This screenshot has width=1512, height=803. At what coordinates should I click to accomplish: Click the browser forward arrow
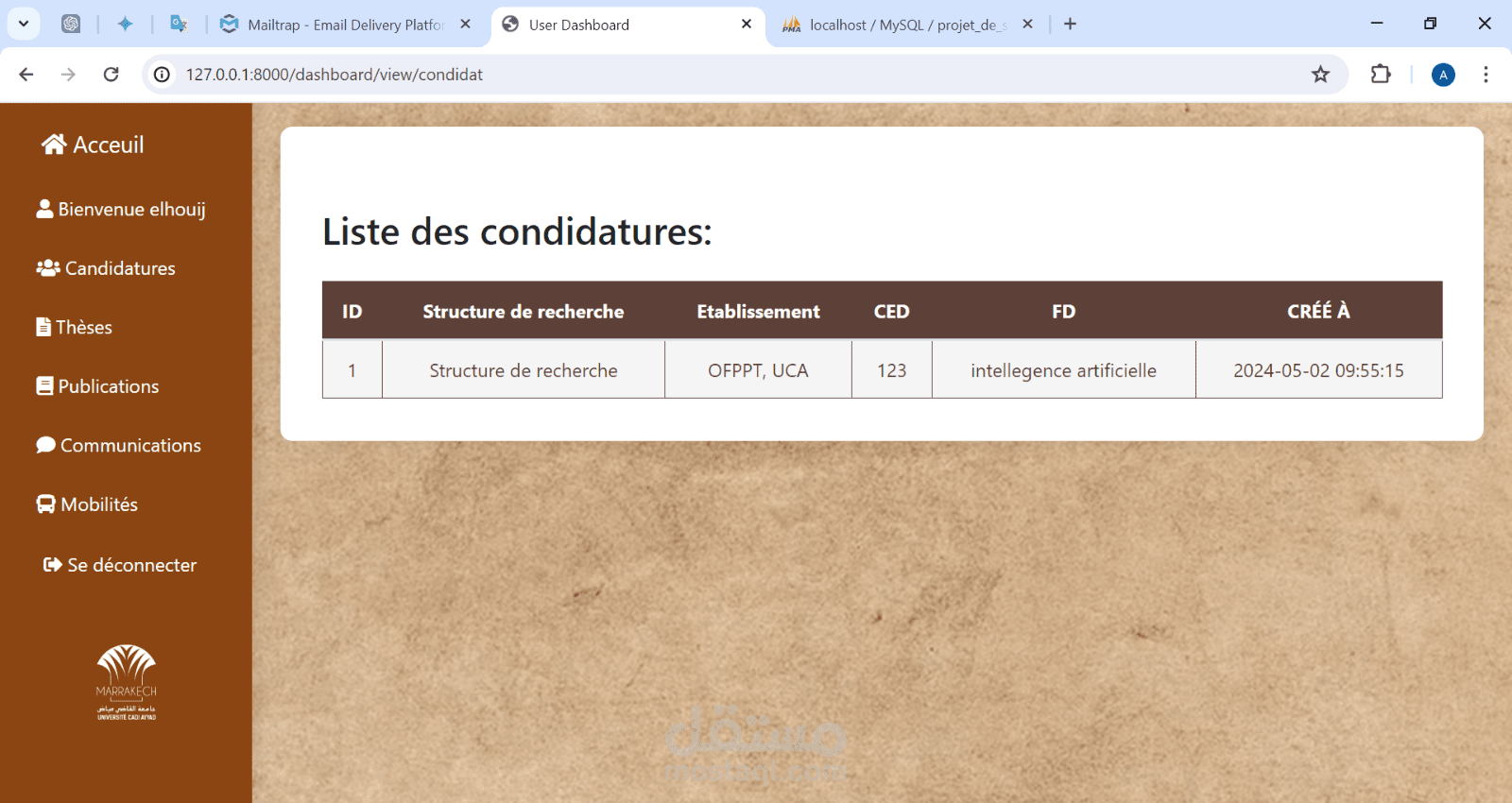(68, 75)
